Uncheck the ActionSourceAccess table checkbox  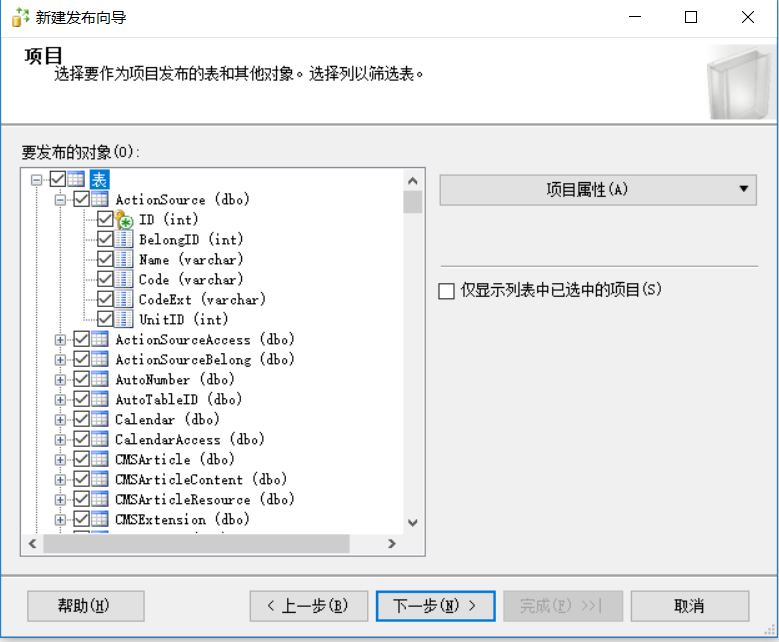pos(82,340)
